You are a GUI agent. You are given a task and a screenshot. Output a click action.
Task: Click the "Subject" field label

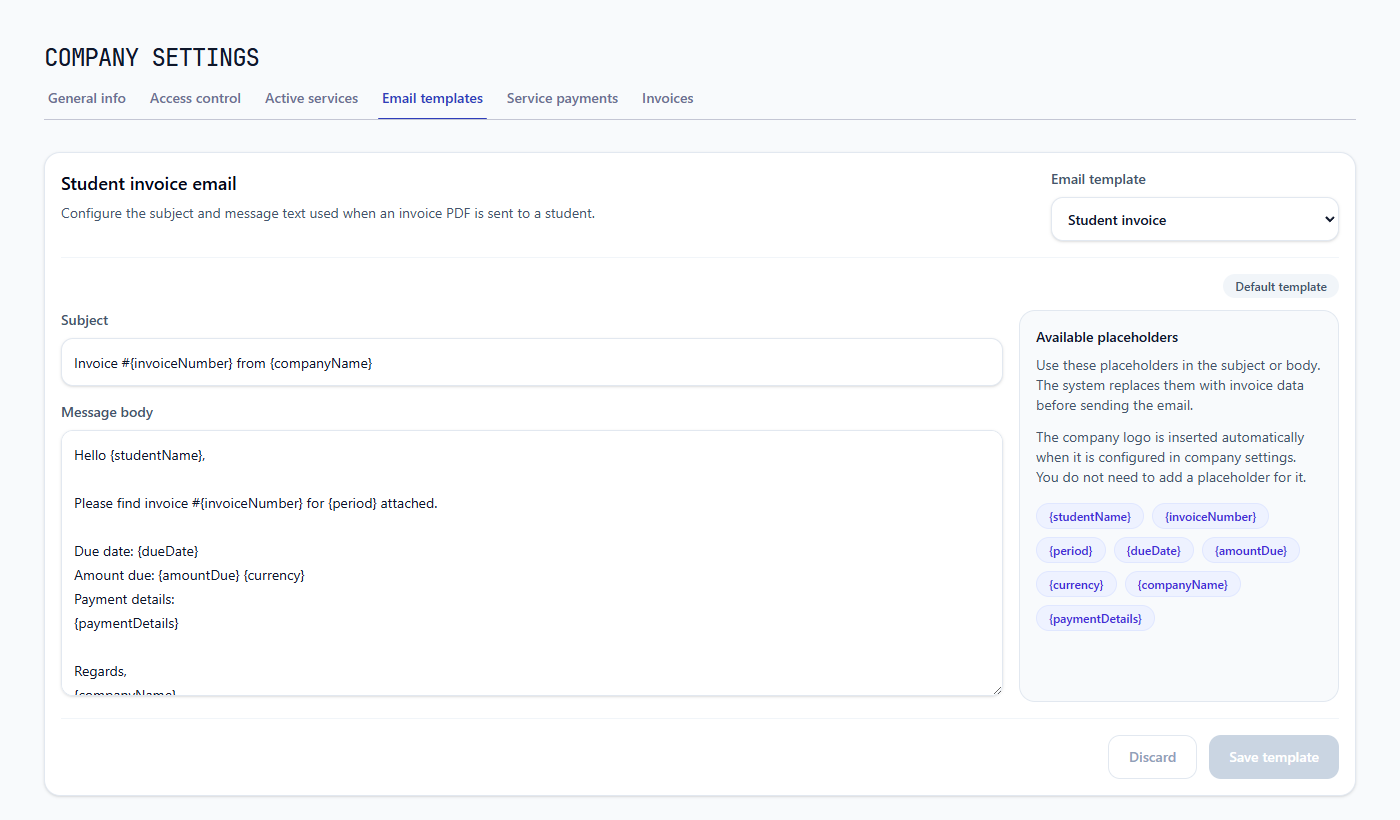[85, 321]
